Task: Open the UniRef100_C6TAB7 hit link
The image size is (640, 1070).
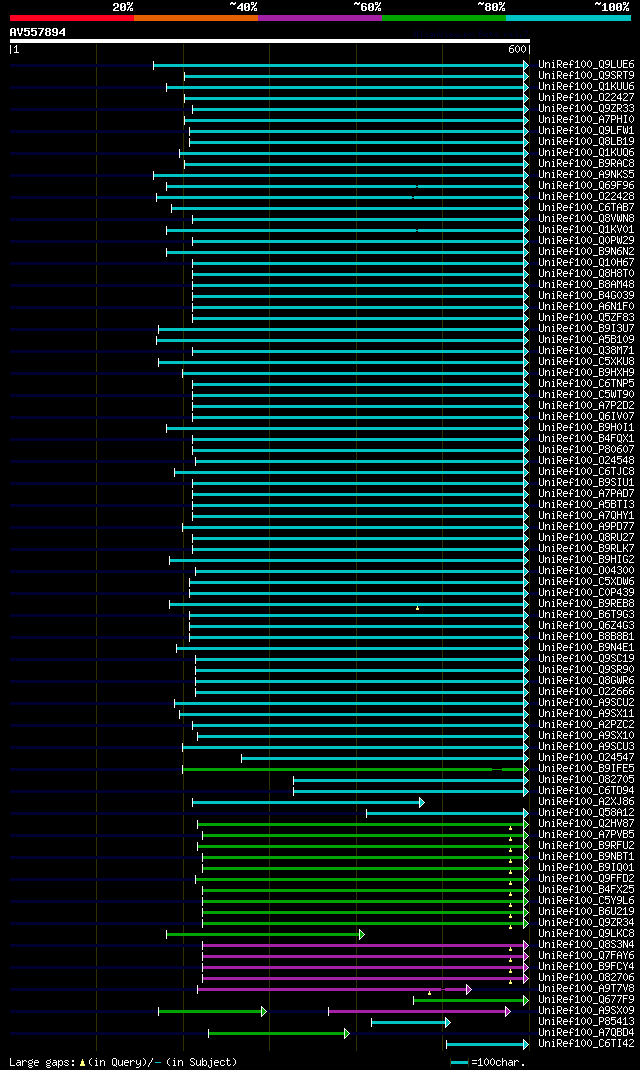Action: click(x=586, y=207)
